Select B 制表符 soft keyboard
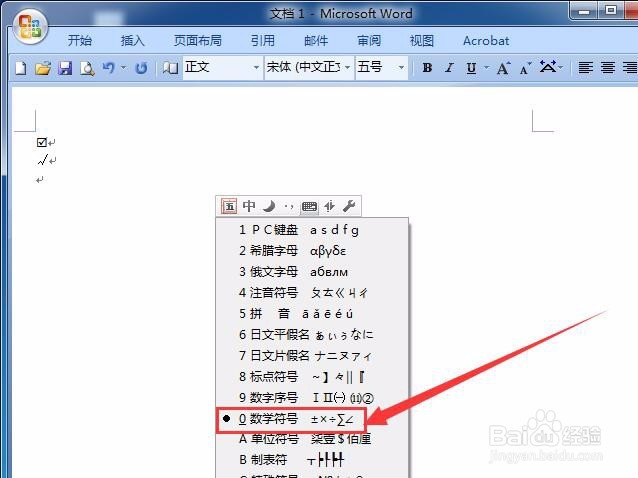 pyautogui.click(x=312, y=460)
